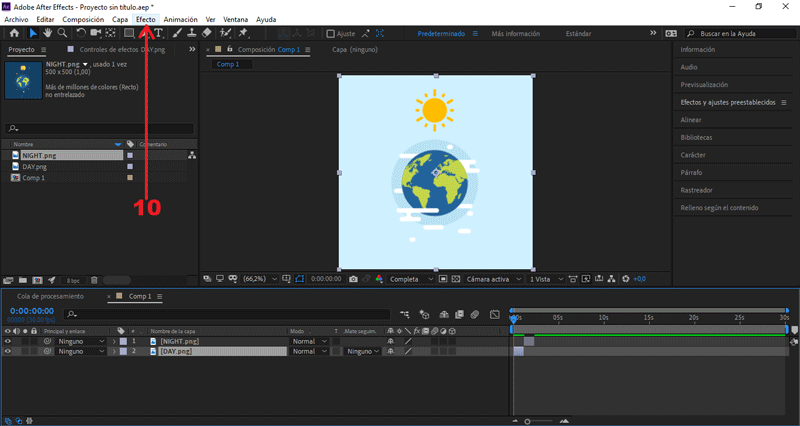Click the snapshot camera icon in viewer
Image resolution: width=800 pixels, height=426 pixels.
pyautogui.click(x=353, y=279)
